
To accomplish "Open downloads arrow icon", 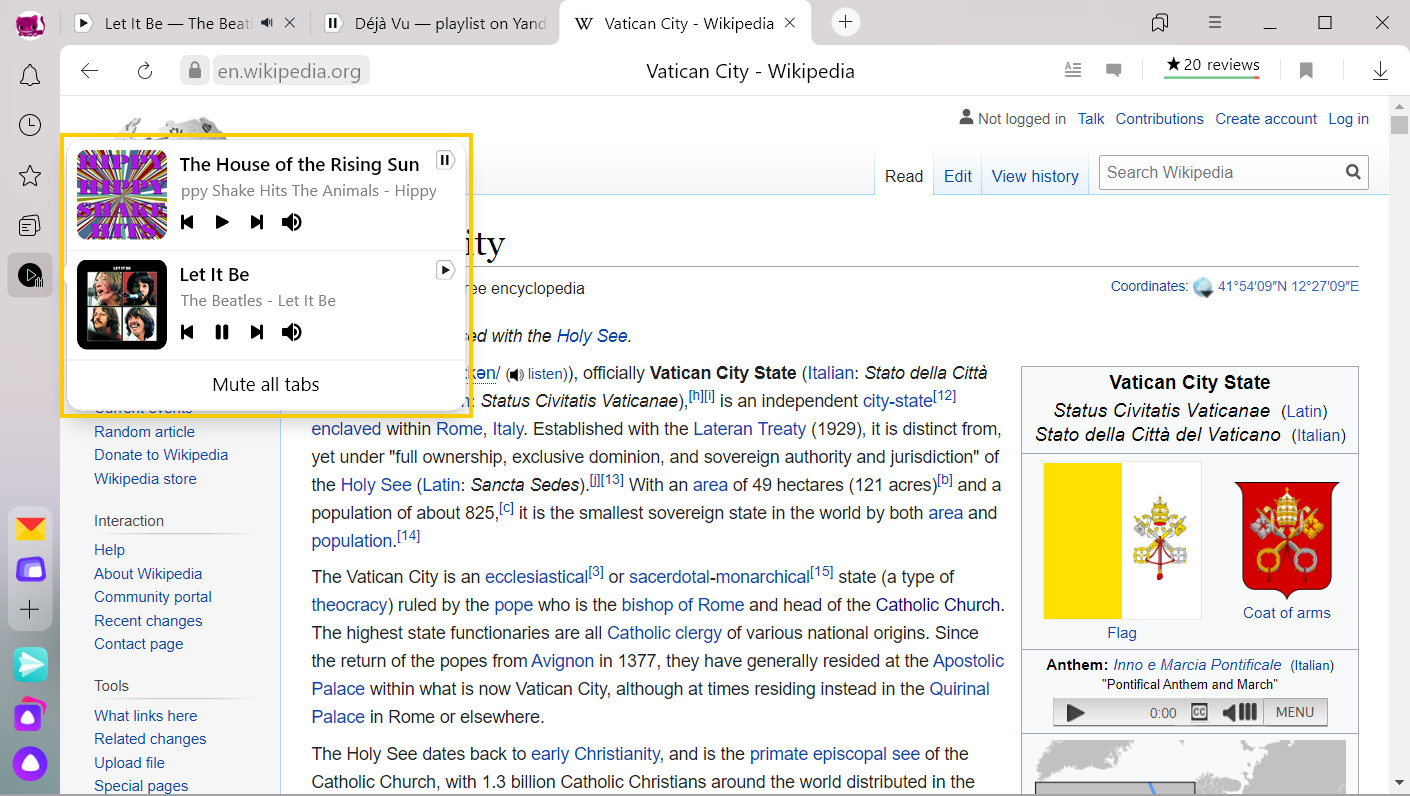I will tap(1380, 70).
